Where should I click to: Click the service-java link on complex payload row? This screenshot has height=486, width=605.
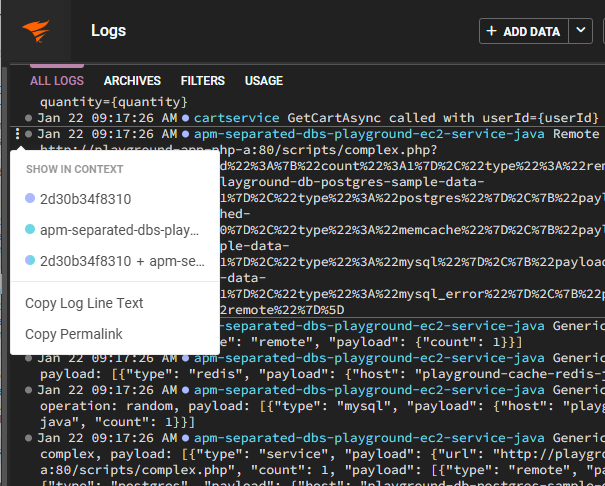coord(369,438)
